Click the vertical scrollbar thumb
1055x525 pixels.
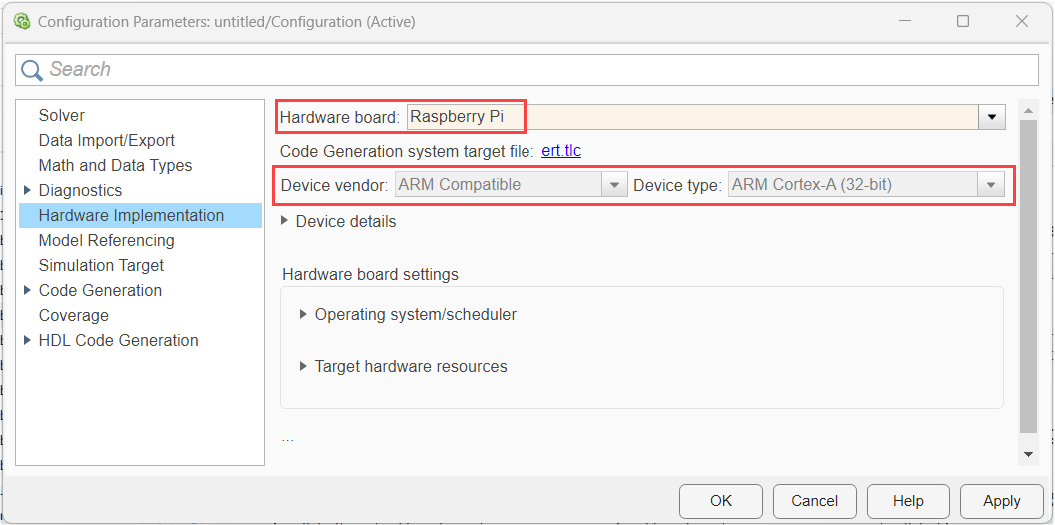(1028, 276)
